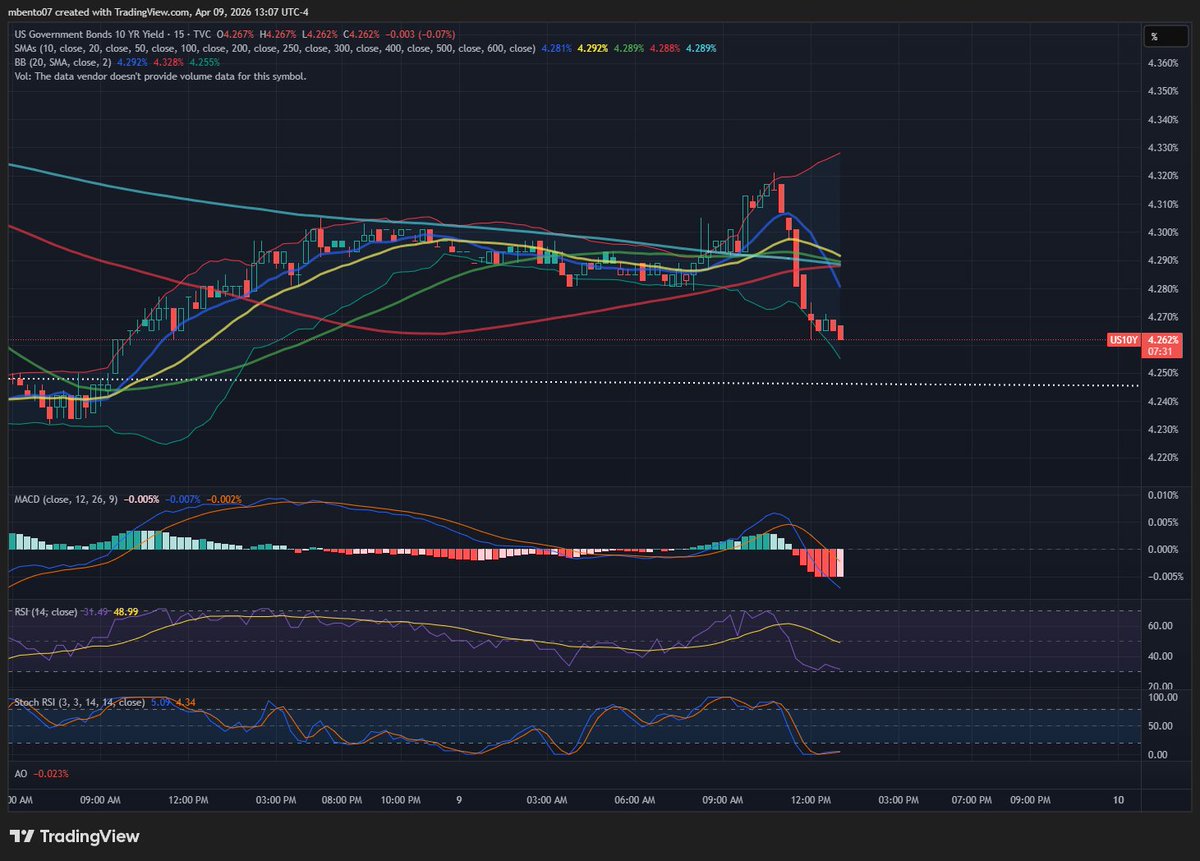Click the MACD signal value -0.002%
This screenshot has width=1200, height=861.
[x=223, y=498]
